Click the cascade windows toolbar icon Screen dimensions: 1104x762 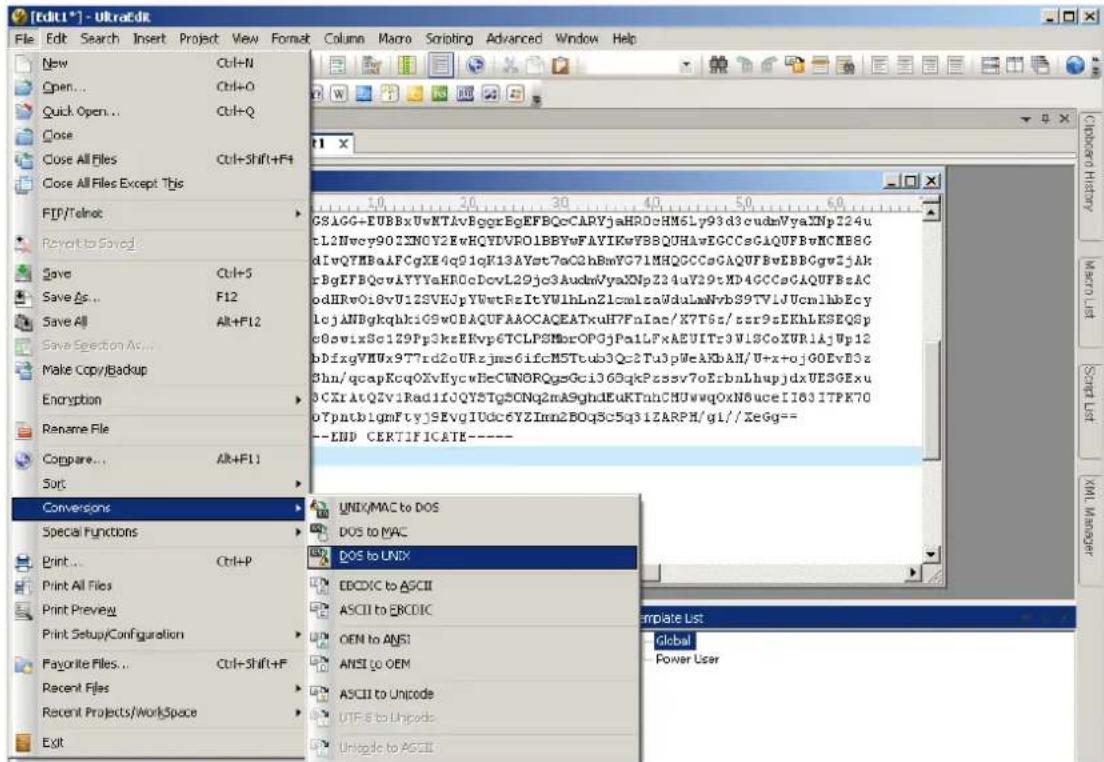click(1040, 65)
